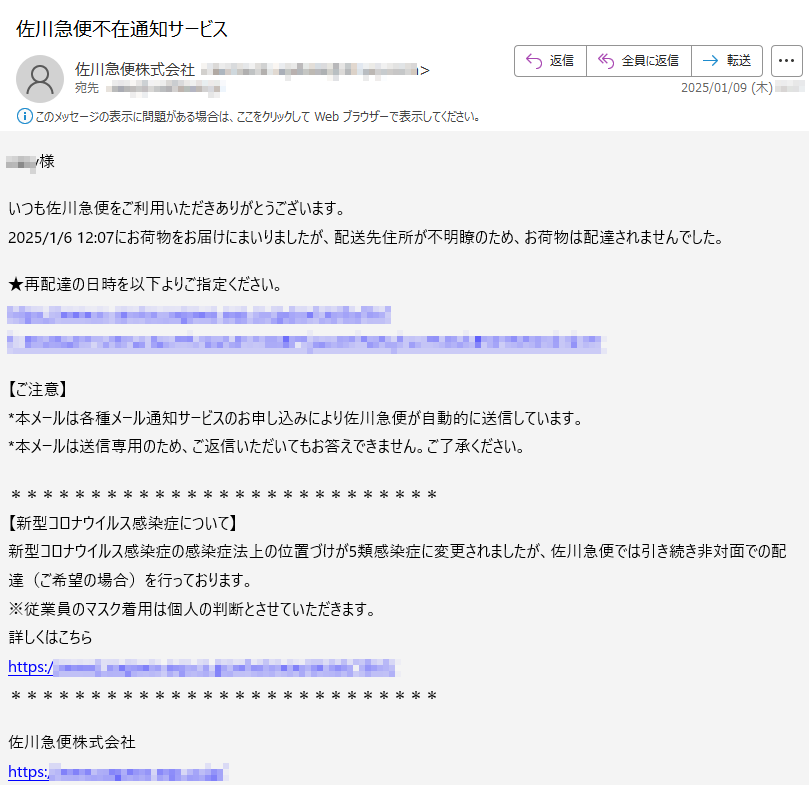Click the 転送 forward button

click(726, 61)
